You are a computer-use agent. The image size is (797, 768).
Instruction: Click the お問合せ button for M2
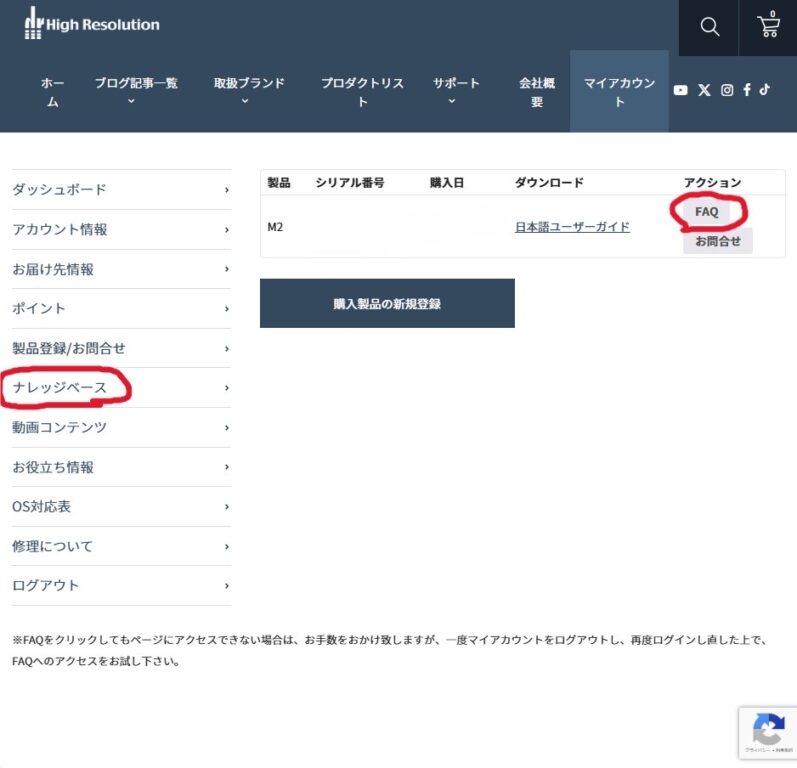[717, 241]
